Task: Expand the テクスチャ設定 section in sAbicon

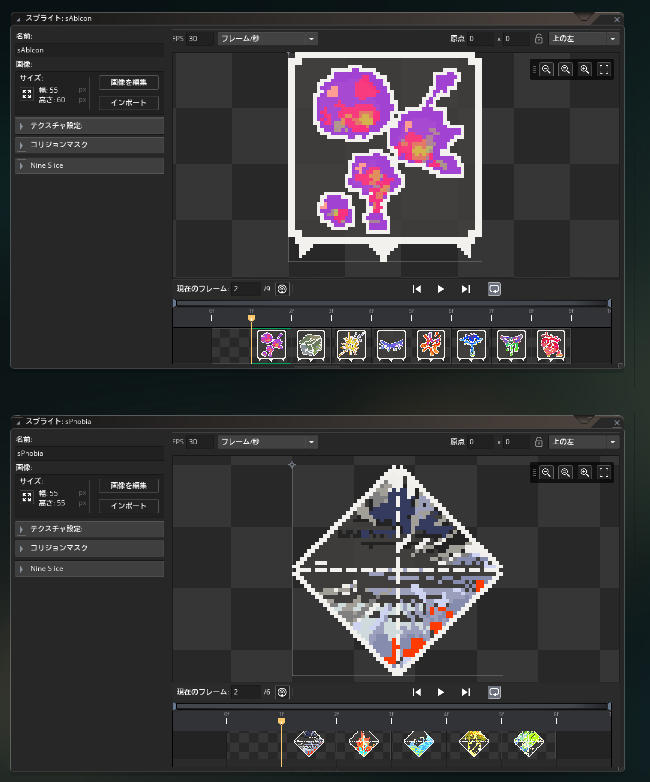Action: pyautogui.click(x=90, y=126)
